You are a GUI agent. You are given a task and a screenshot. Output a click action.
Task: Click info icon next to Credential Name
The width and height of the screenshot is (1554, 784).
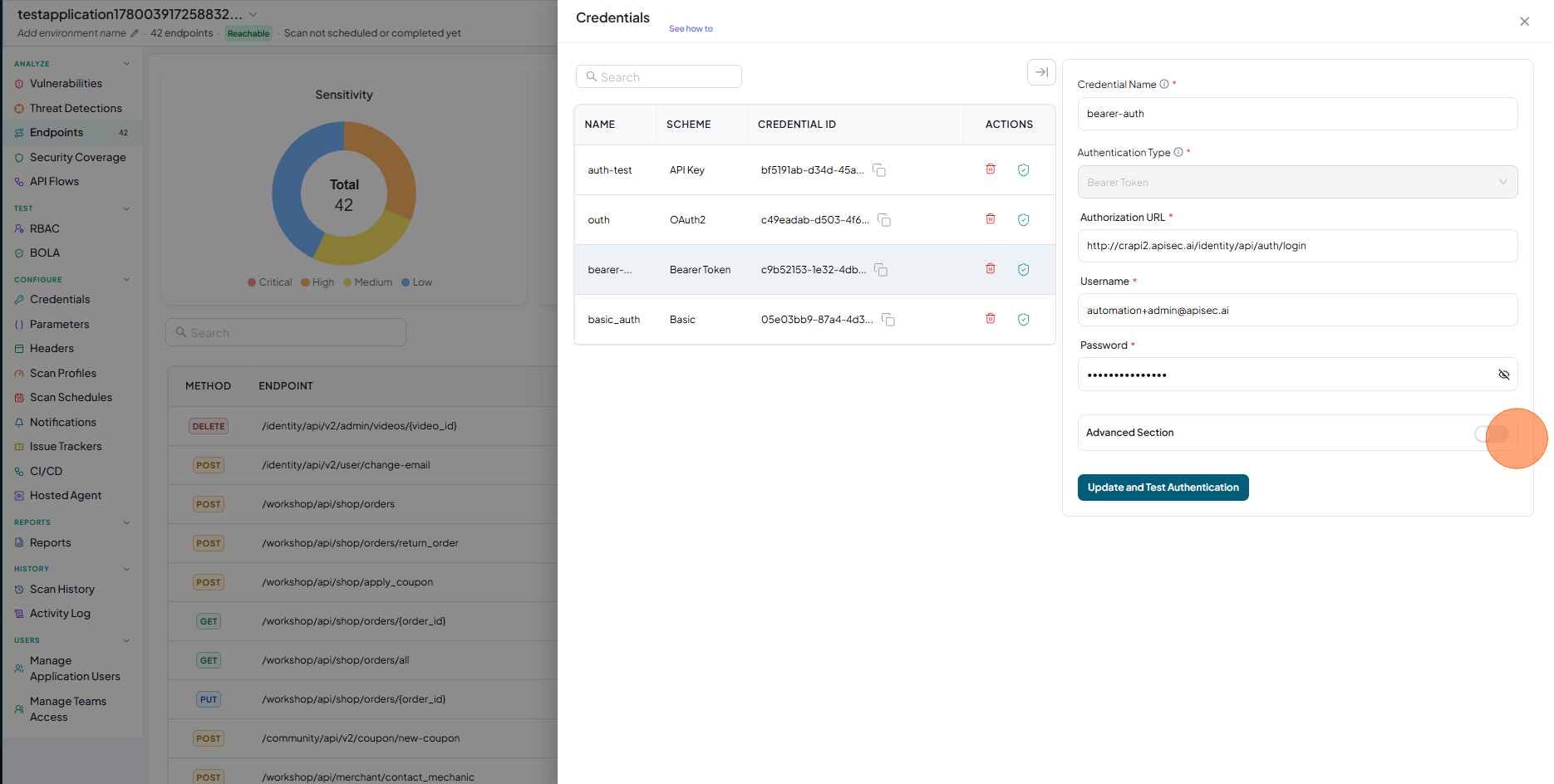click(1164, 84)
